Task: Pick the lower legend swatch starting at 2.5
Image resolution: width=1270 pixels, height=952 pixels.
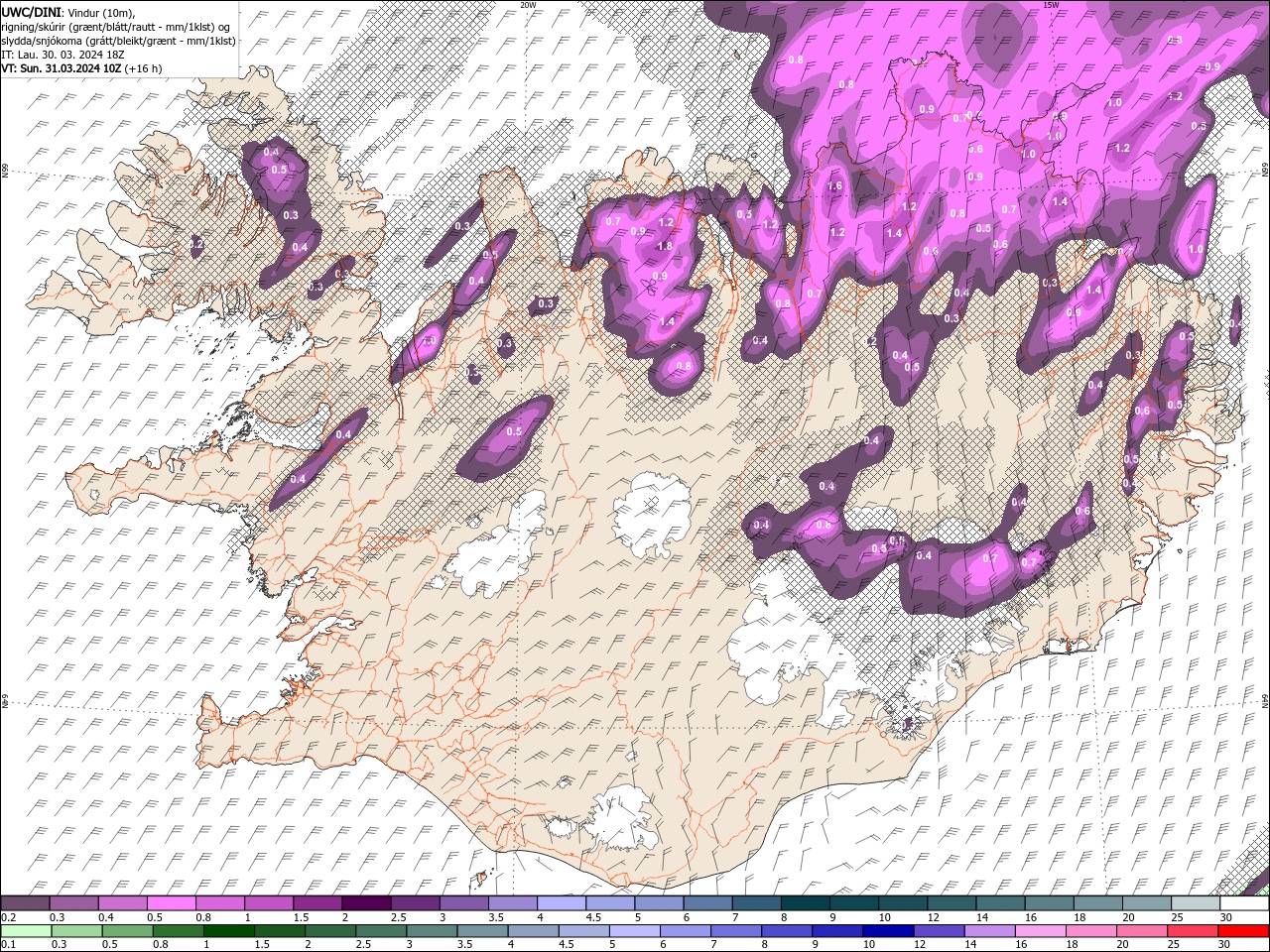Action: pos(380,931)
